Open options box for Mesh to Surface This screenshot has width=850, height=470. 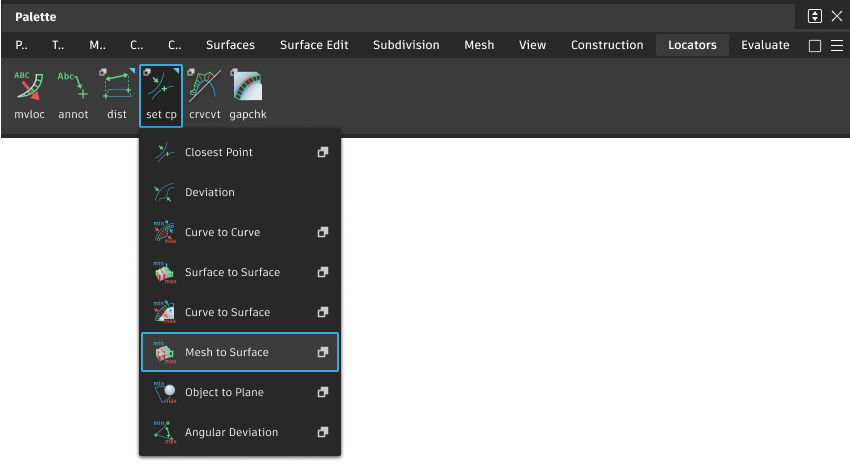pyautogui.click(x=323, y=353)
